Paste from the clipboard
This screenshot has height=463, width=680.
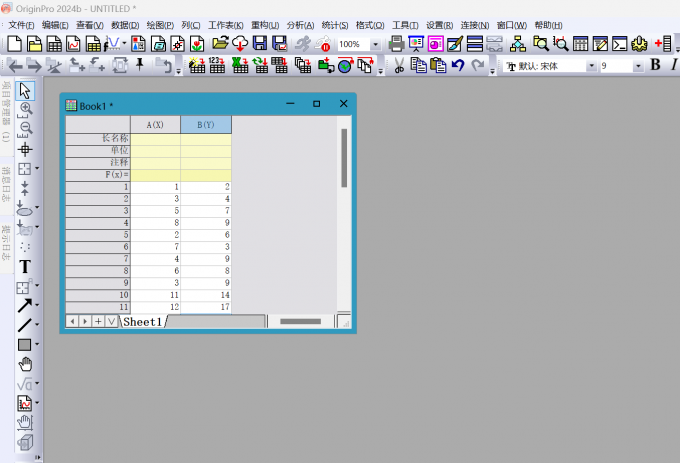pos(438,65)
